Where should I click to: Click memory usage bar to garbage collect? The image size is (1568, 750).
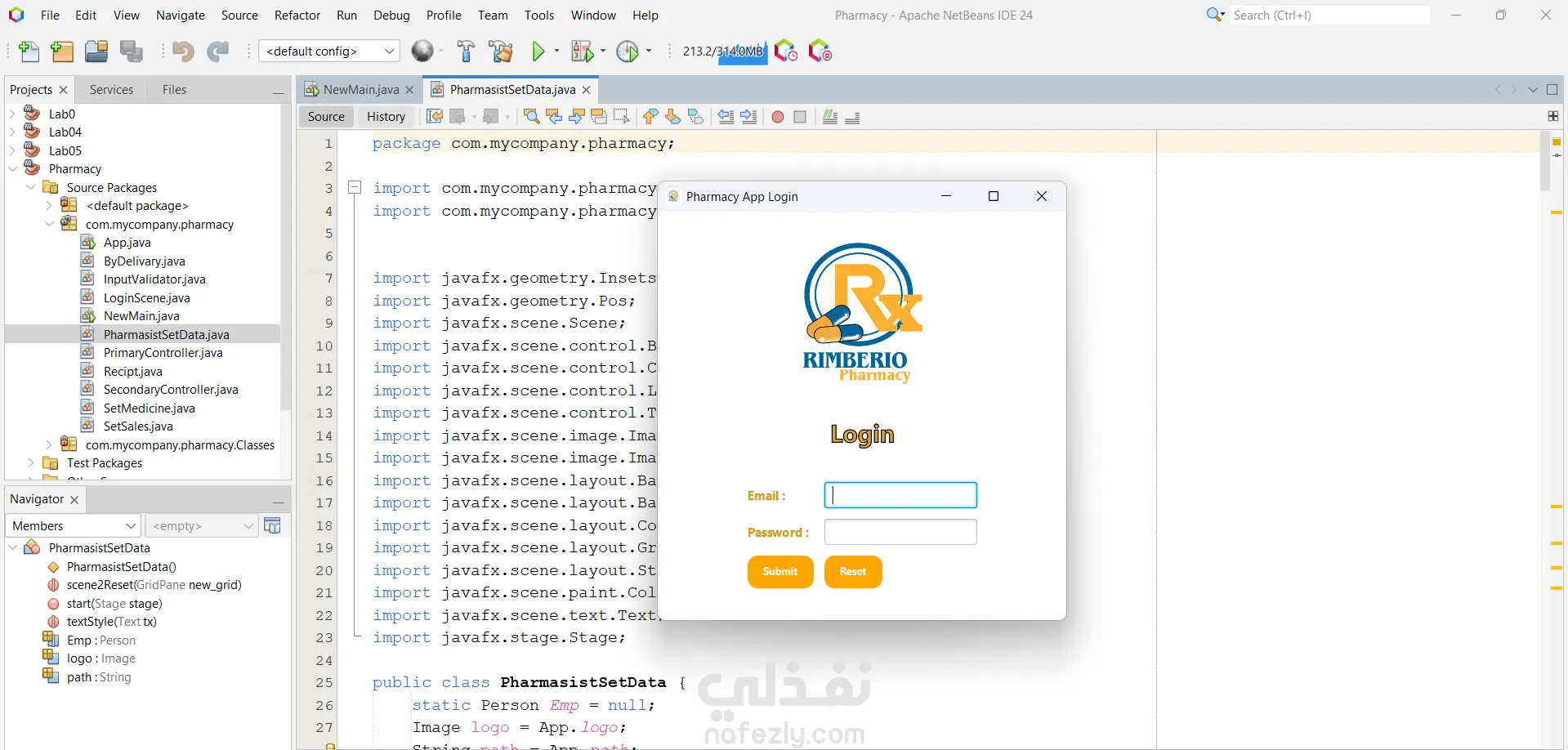pos(724,51)
